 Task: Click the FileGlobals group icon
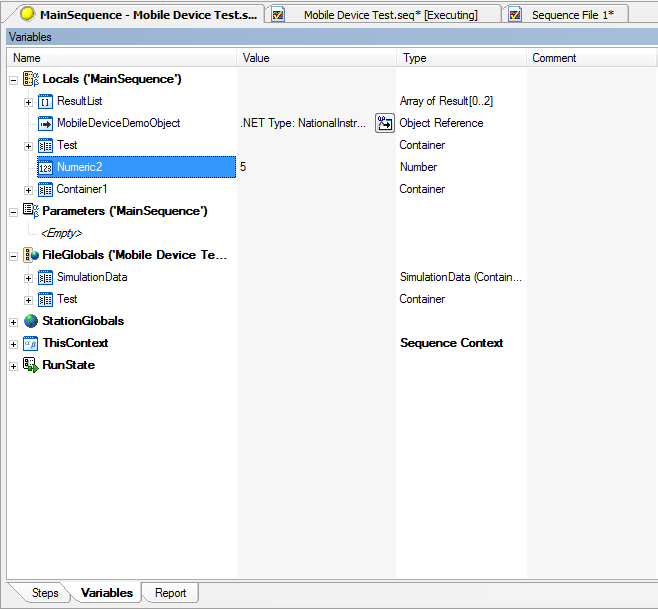[30, 255]
